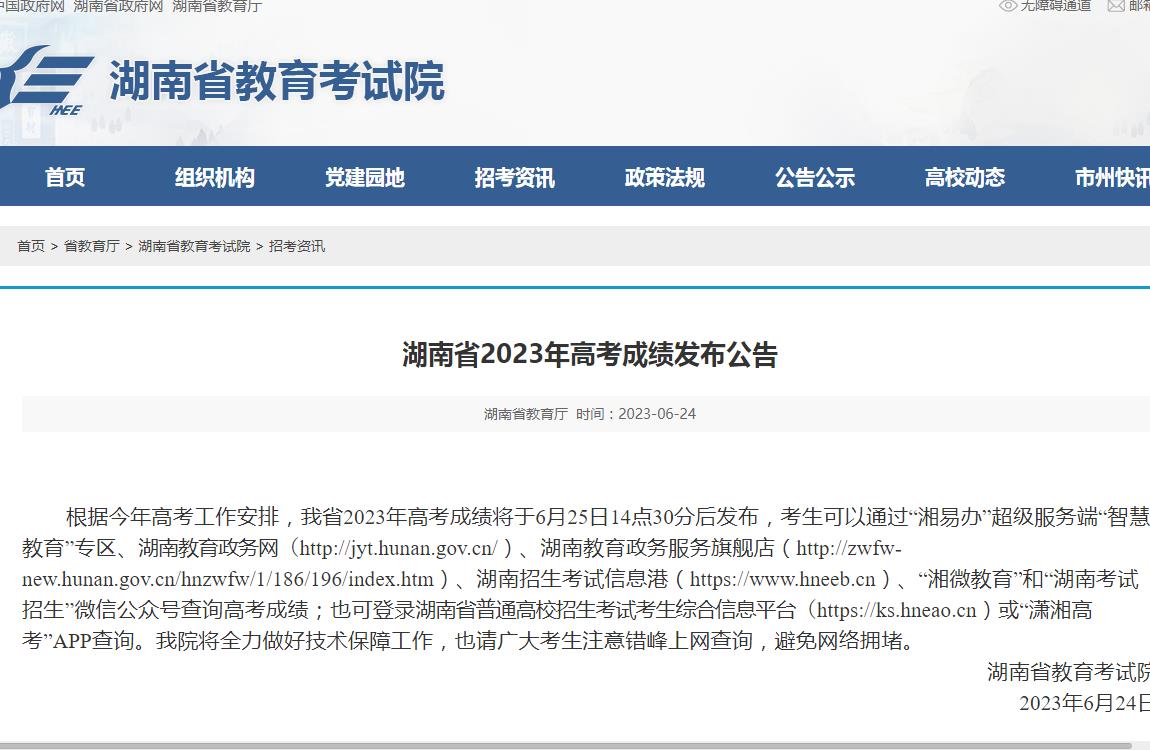1150x750 pixels.
Task: Click the eye icon beside 无障碍通道
Action: tap(1008, 6)
